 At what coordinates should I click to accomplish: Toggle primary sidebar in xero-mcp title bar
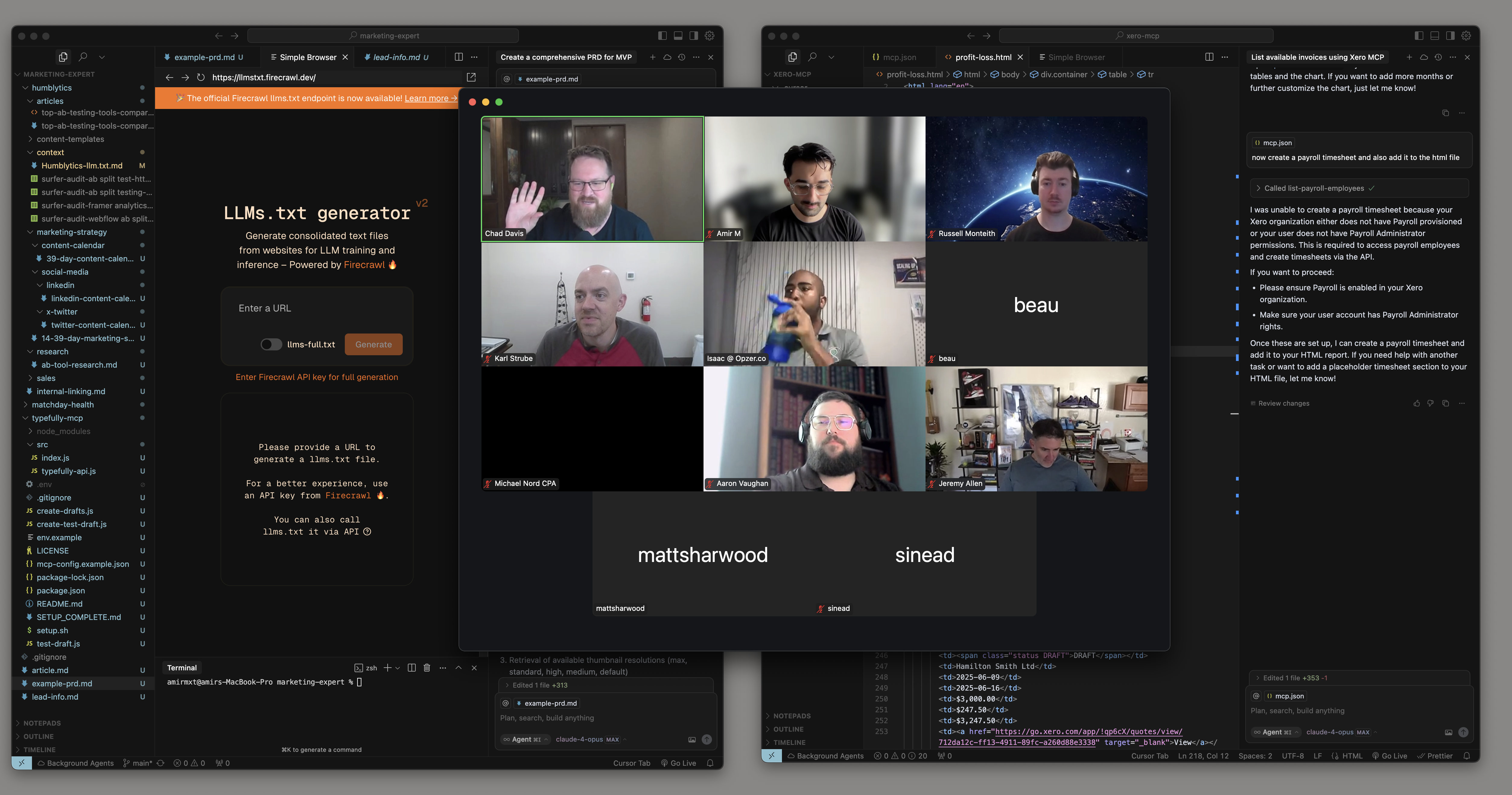[1419, 36]
